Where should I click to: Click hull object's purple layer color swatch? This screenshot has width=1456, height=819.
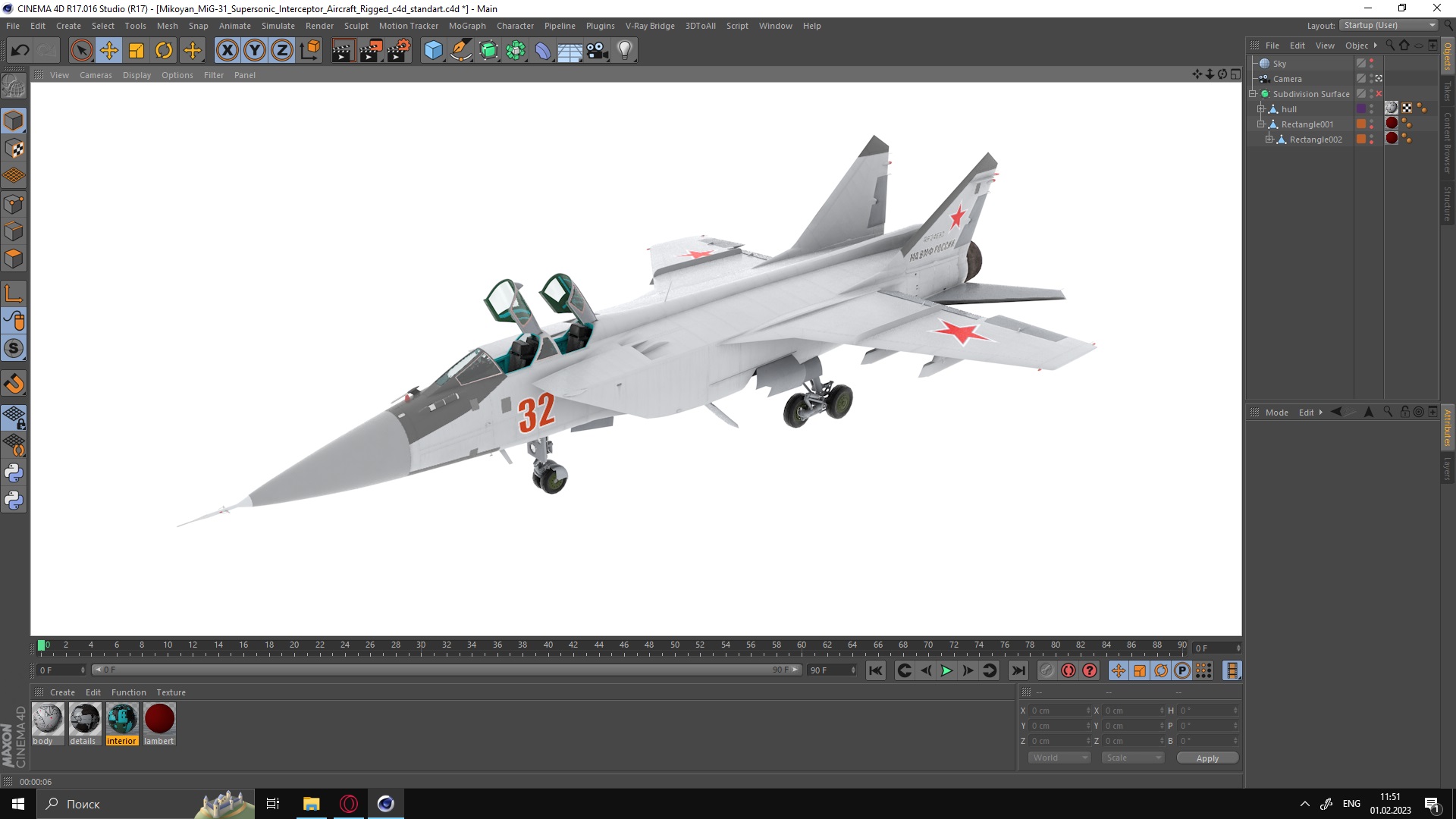[1361, 109]
